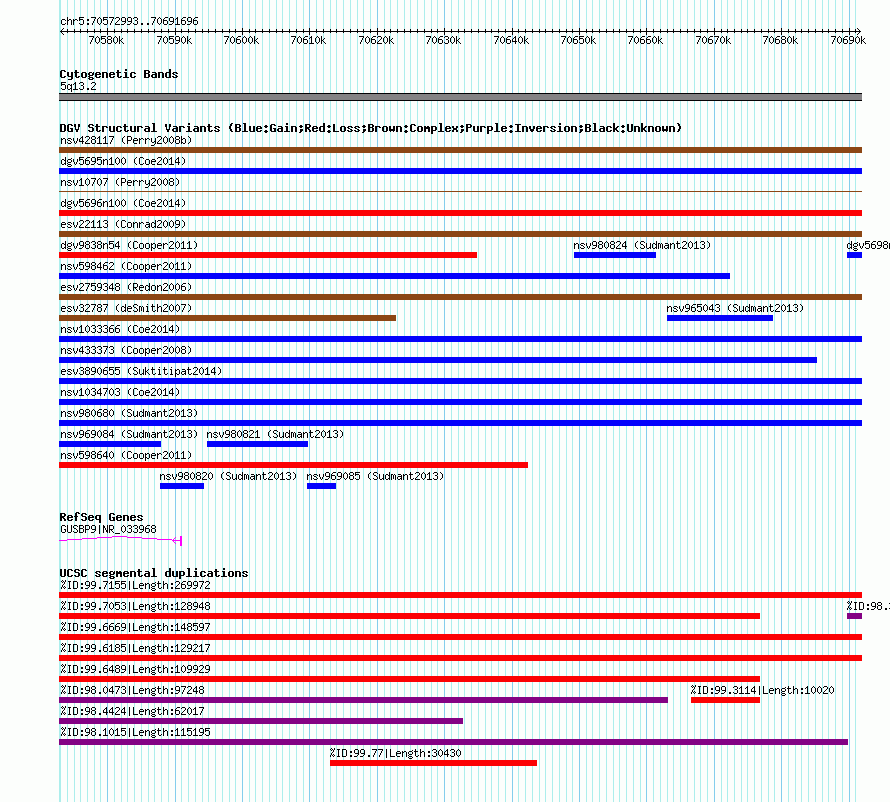The width and height of the screenshot is (890, 802).
Task: Click the esv3890655 (Suktitipat2014) label
Action: click(141, 371)
